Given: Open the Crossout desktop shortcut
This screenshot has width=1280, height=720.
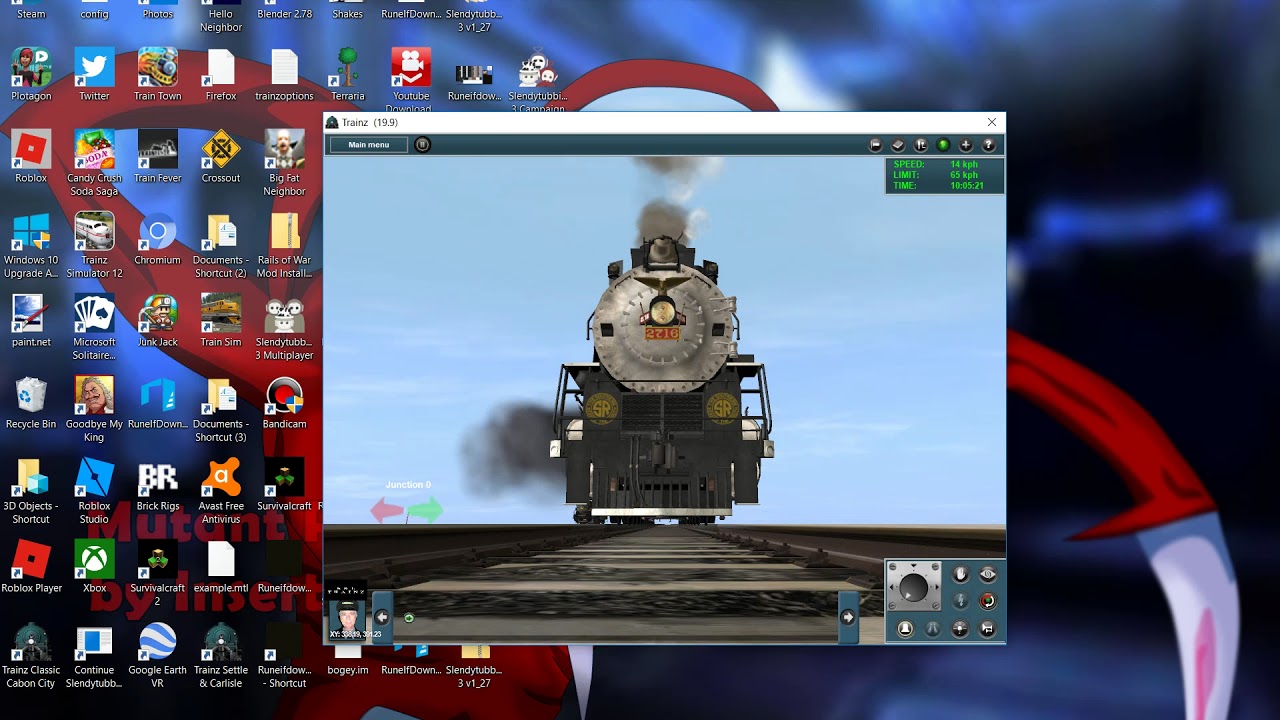Looking at the screenshot, I should tap(221, 157).
